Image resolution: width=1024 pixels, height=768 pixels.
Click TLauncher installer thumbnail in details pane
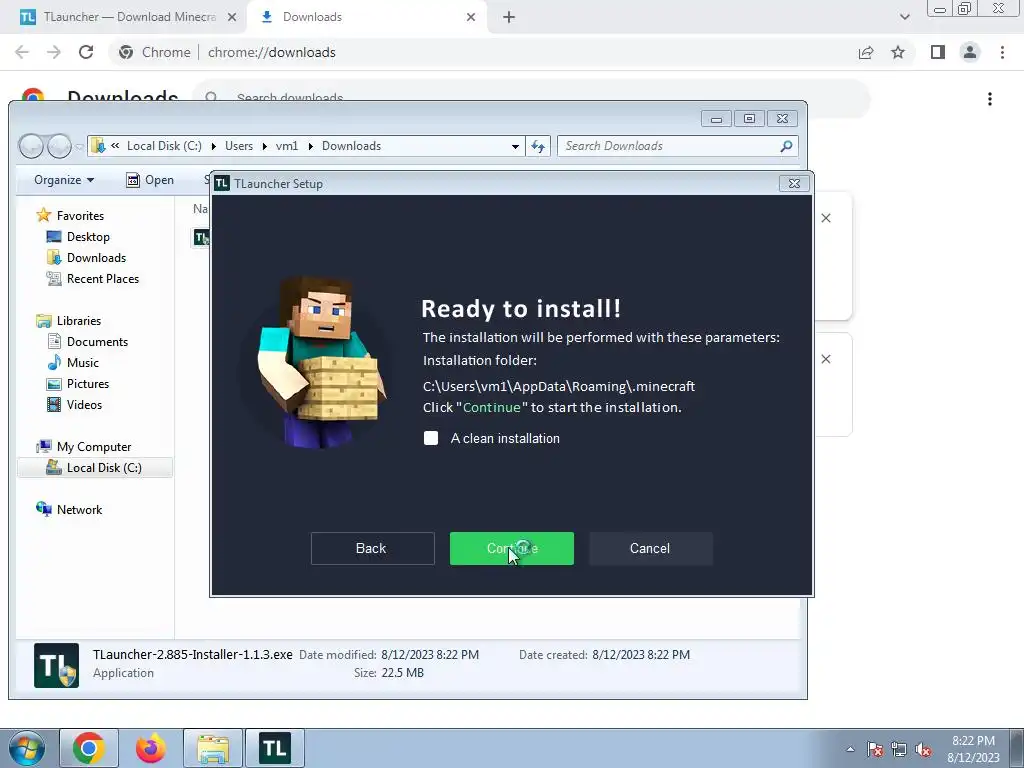[57, 665]
